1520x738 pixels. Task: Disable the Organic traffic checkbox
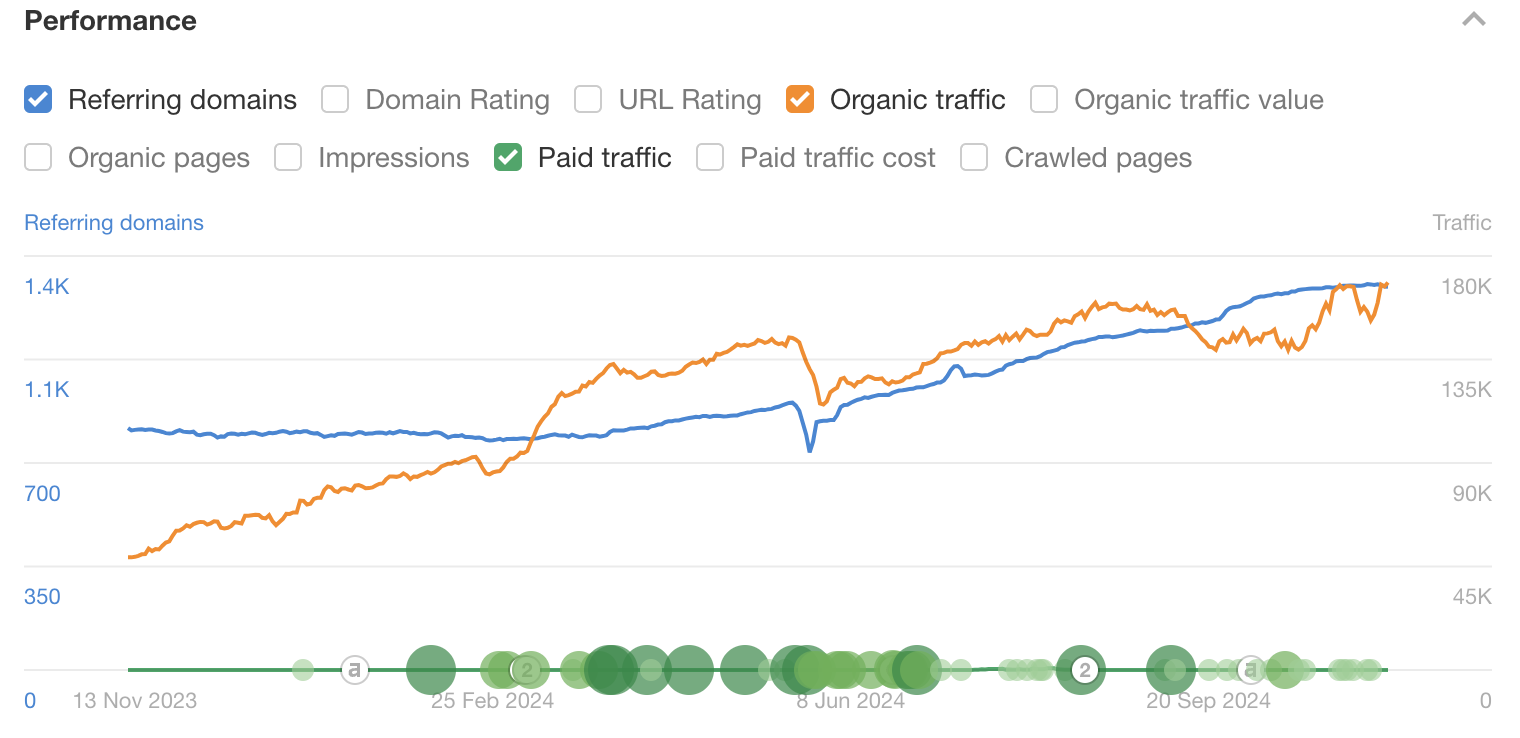pos(799,100)
